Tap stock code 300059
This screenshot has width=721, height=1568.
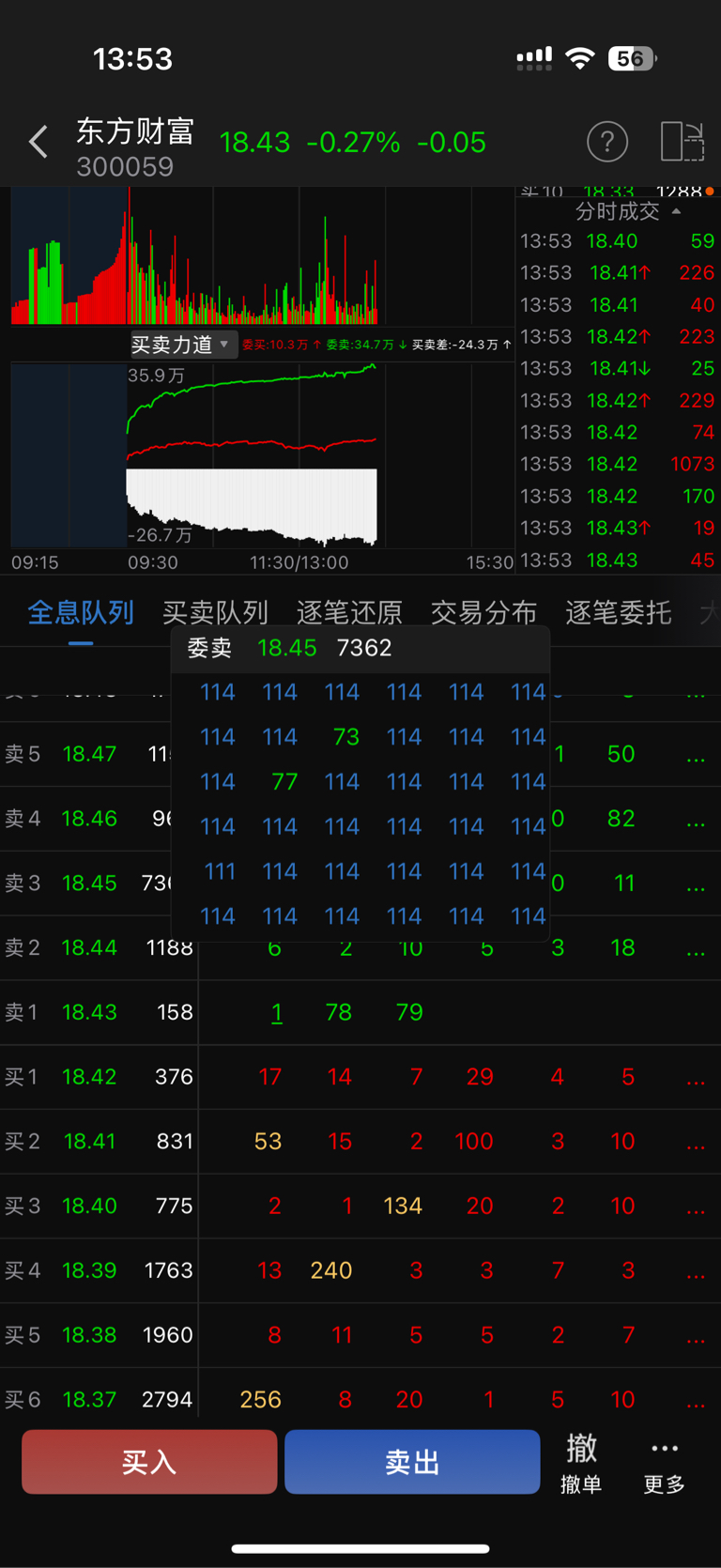pyautogui.click(x=125, y=167)
